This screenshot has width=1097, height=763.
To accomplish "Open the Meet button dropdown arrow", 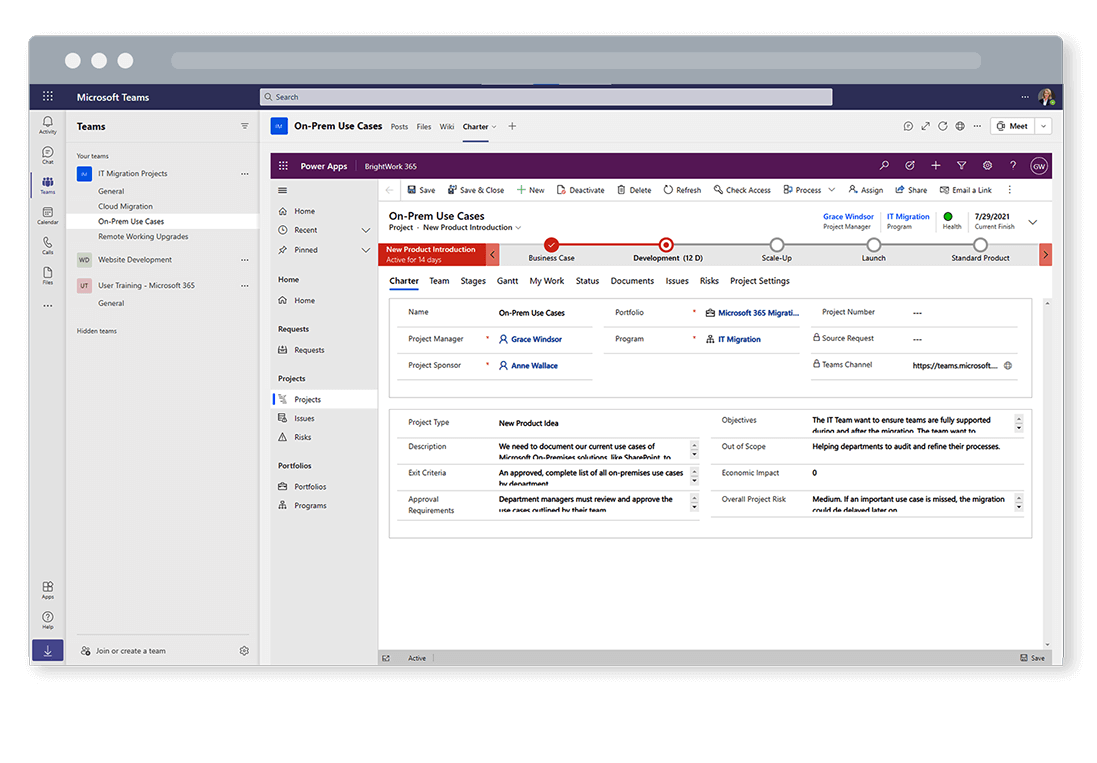I will 1043,126.
